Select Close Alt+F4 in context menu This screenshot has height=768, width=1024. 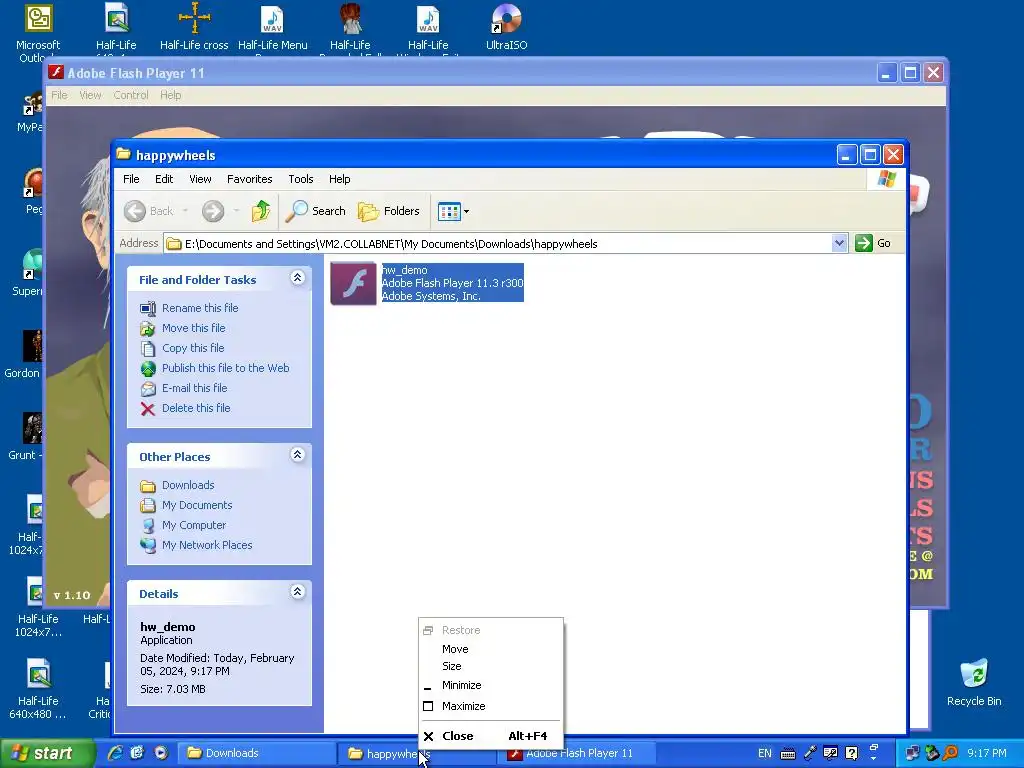click(490, 736)
